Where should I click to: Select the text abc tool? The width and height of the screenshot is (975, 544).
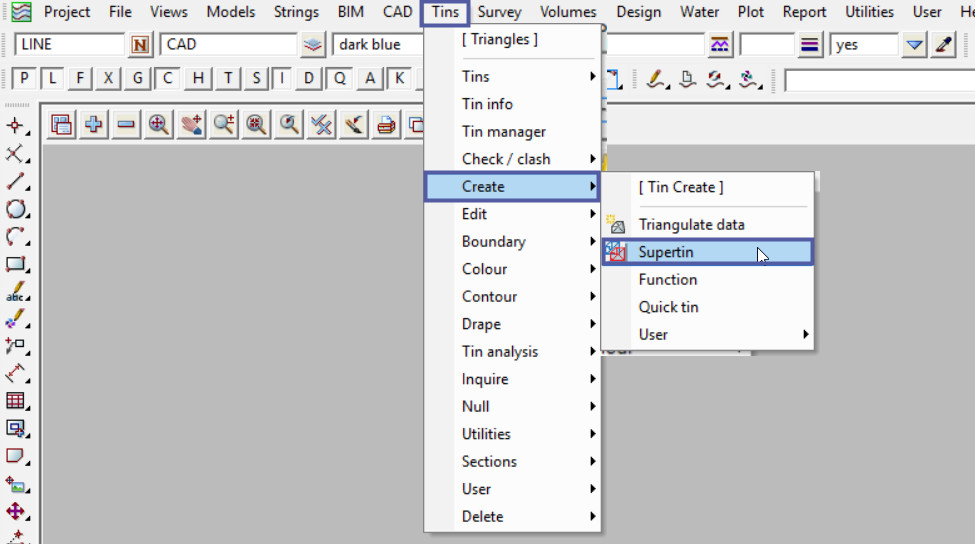(x=16, y=293)
